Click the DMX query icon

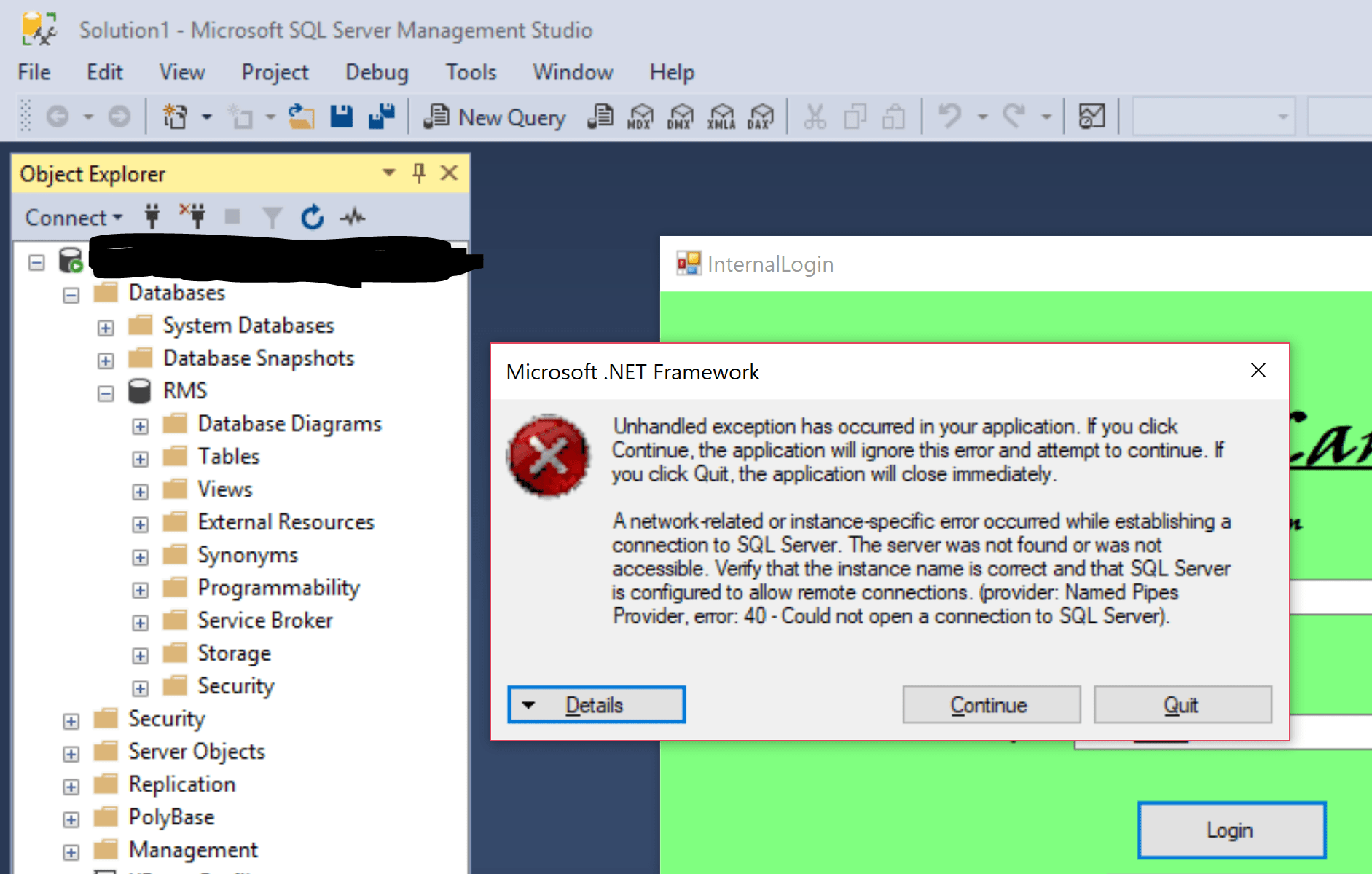point(681,117)
